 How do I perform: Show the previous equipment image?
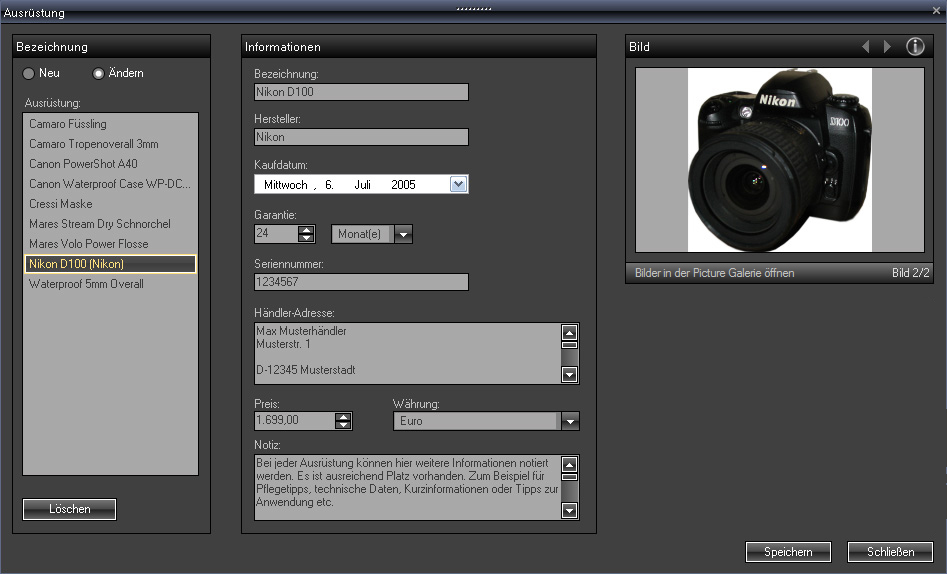pyautogui.click(x=866, y=47)
